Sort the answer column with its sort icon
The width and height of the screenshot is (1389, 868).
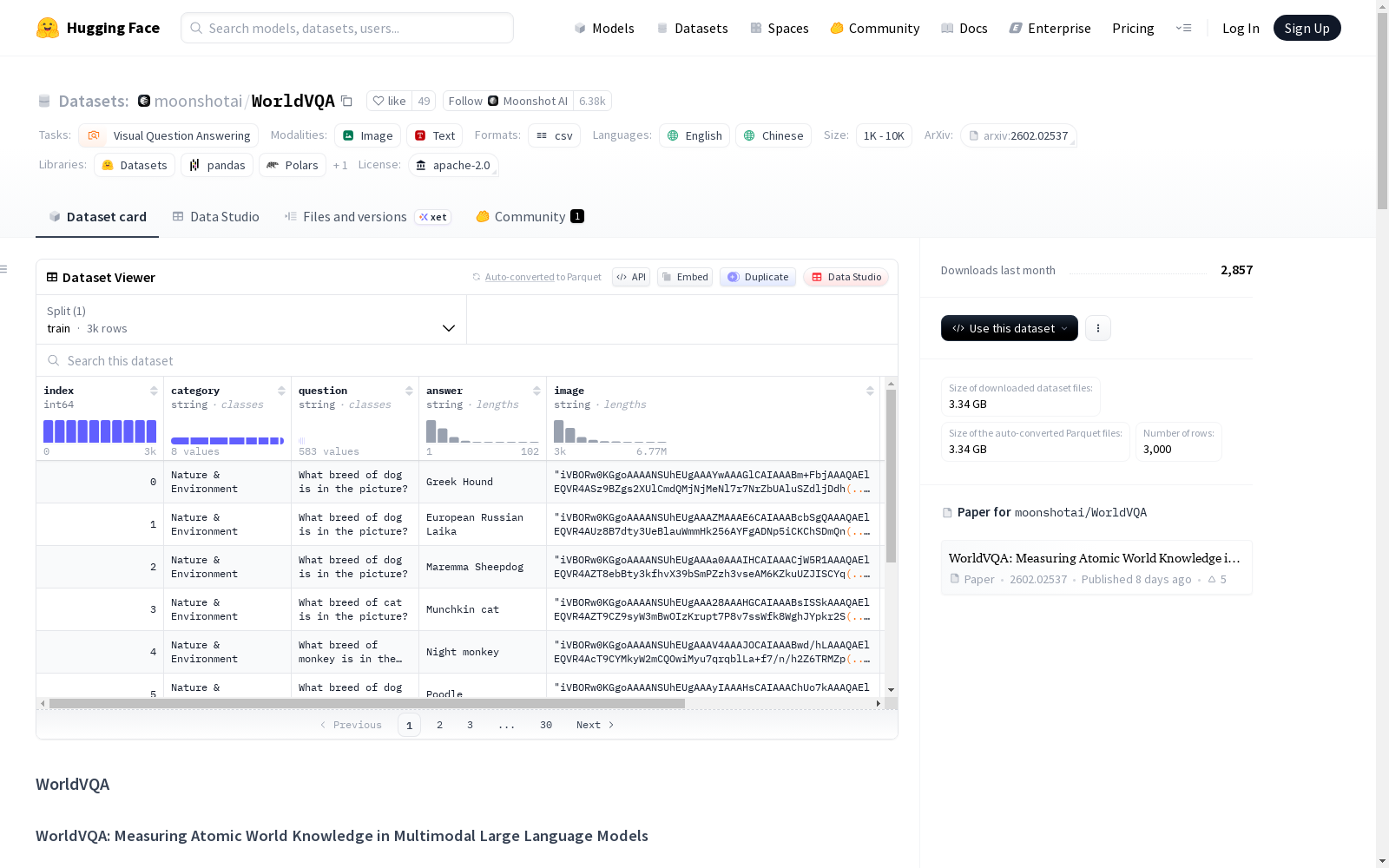[537, 391]
